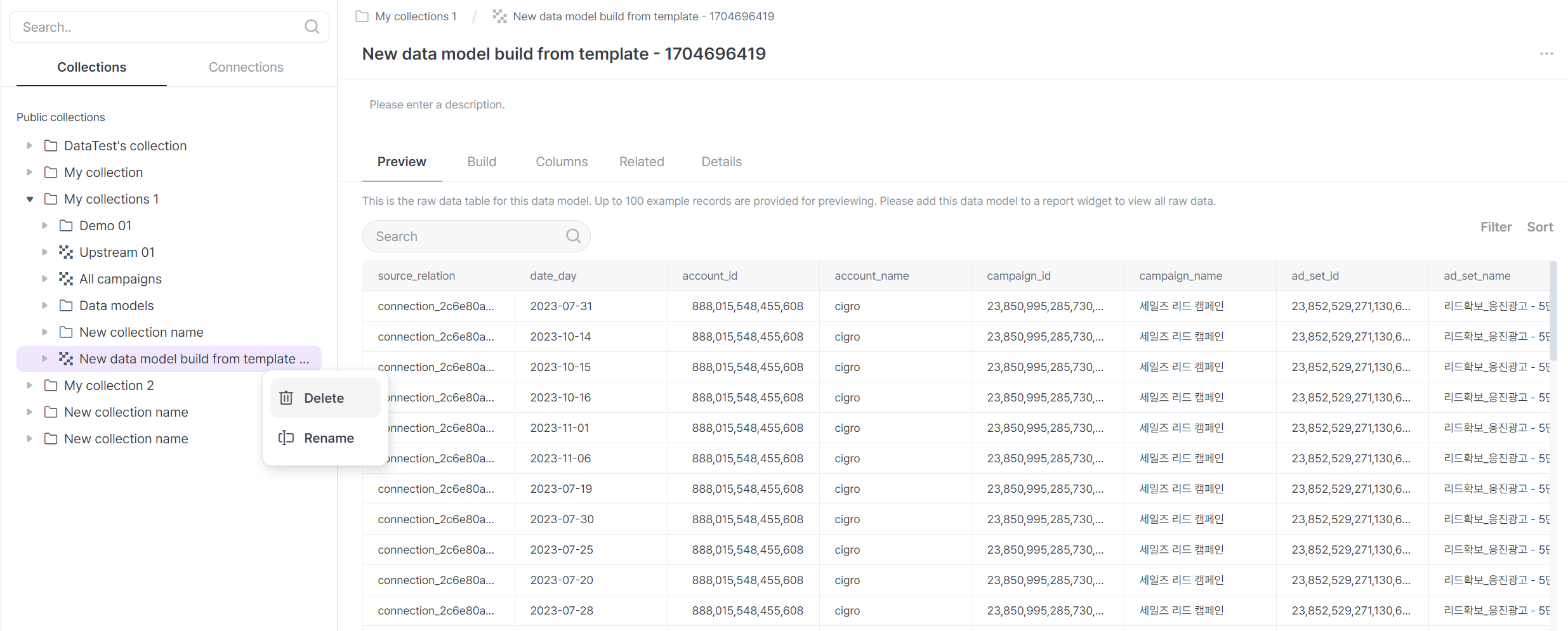Screen dimensions: 1568x631
Task: Click the All campaigns data model icon
Action: [x=66, y=279]
